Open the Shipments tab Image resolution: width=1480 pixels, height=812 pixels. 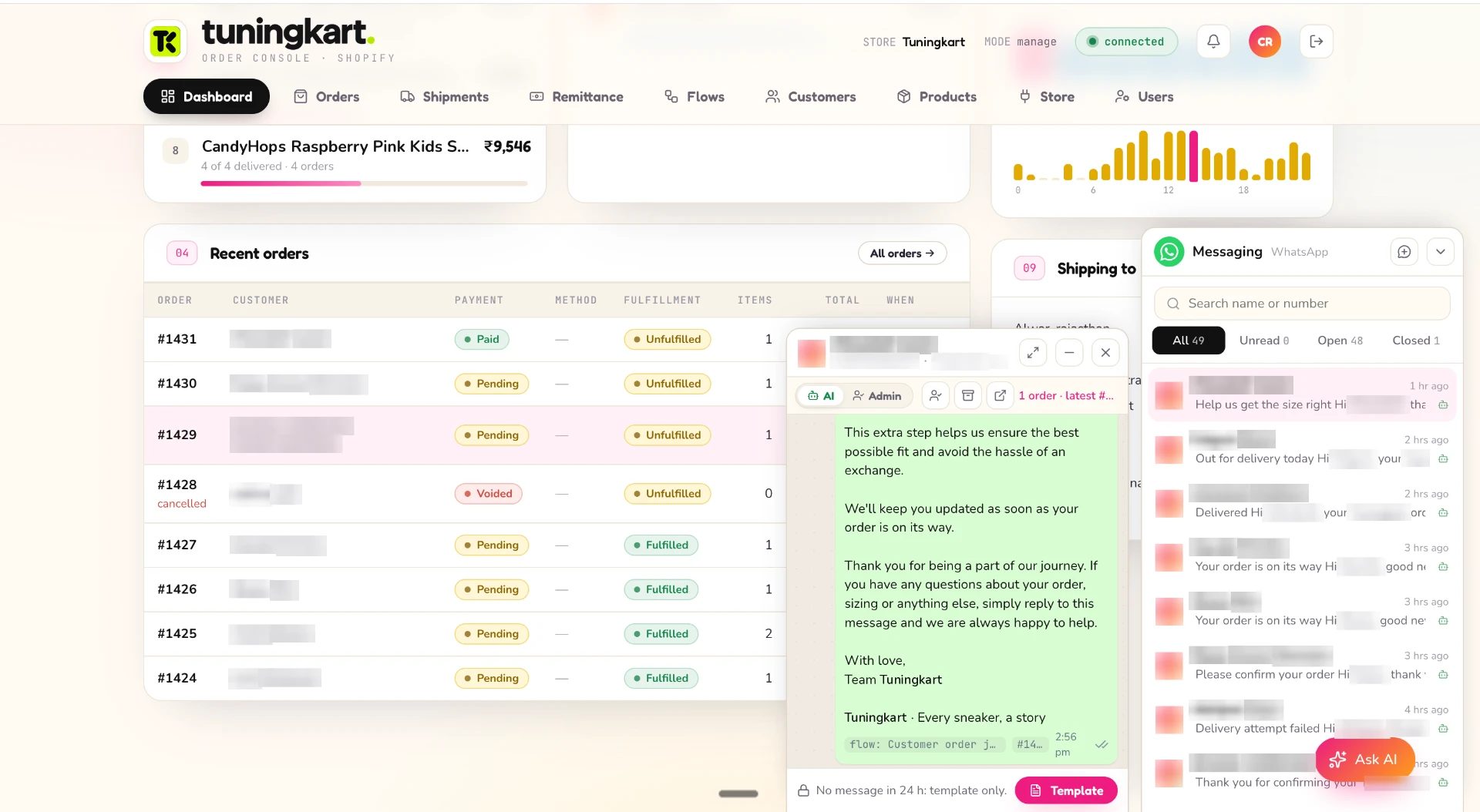[445, 96]
